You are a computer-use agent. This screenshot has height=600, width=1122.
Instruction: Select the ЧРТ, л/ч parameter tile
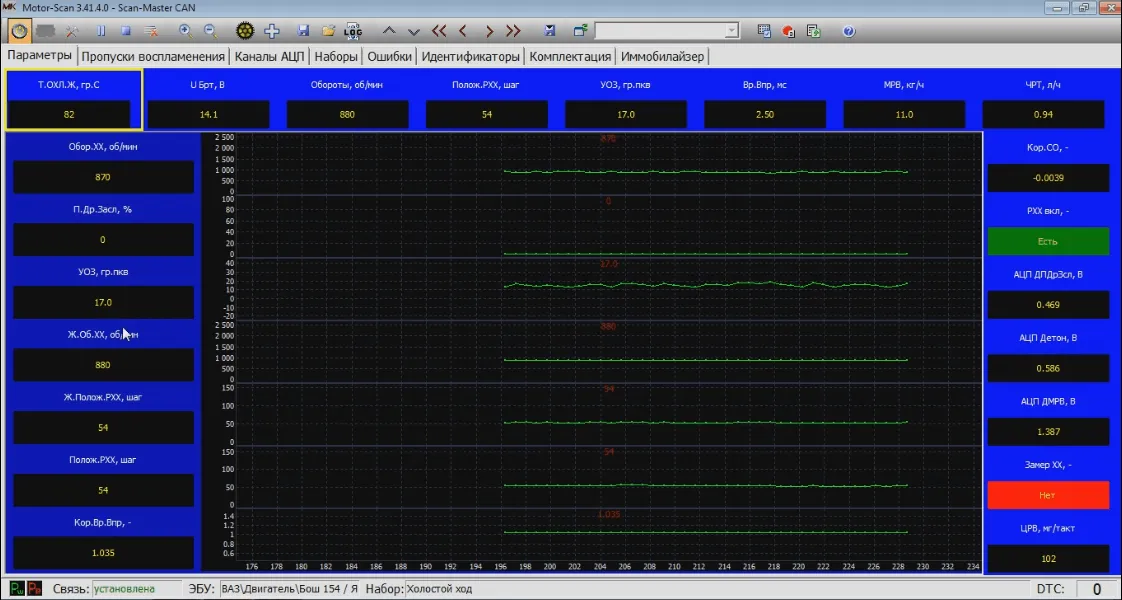coord(1043,99)
